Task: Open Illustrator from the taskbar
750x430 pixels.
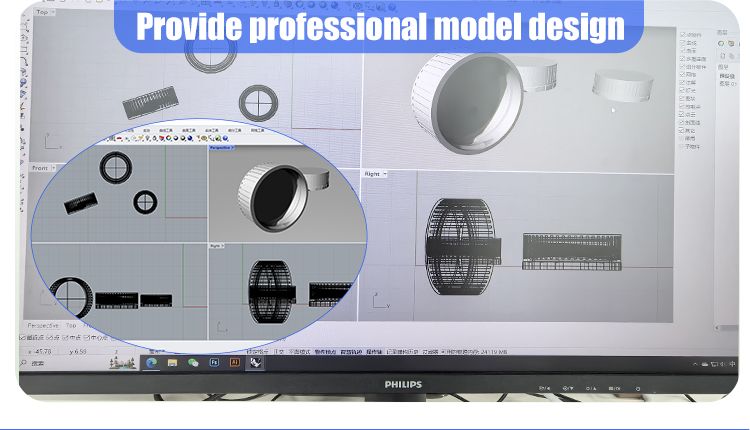Action: tap(235, 363)
